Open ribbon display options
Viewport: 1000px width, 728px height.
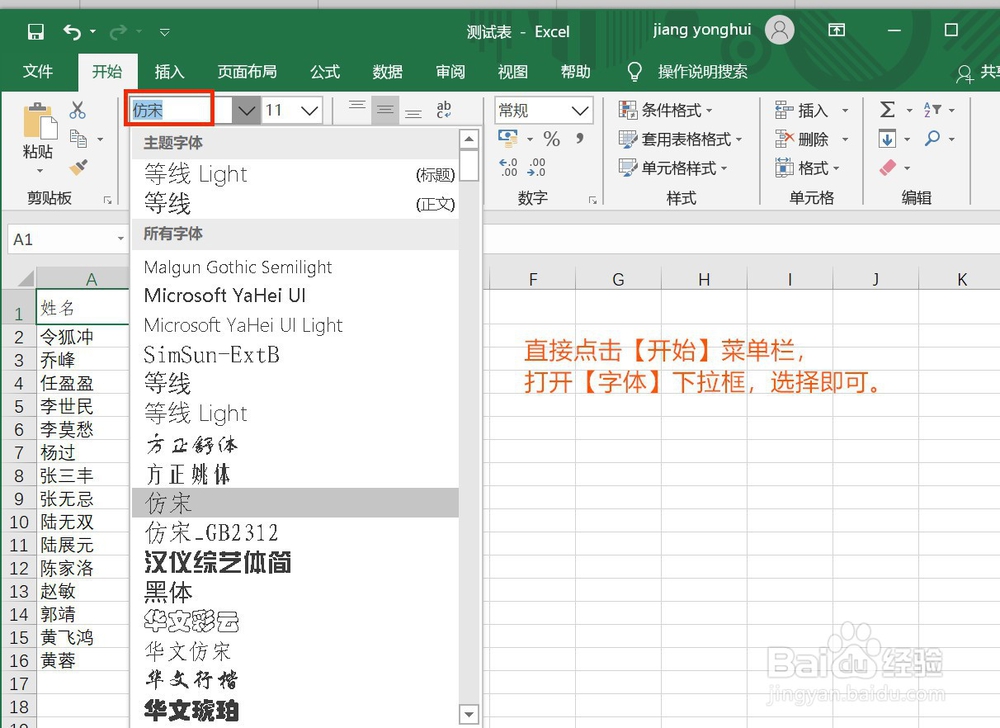tap(836, 30)
